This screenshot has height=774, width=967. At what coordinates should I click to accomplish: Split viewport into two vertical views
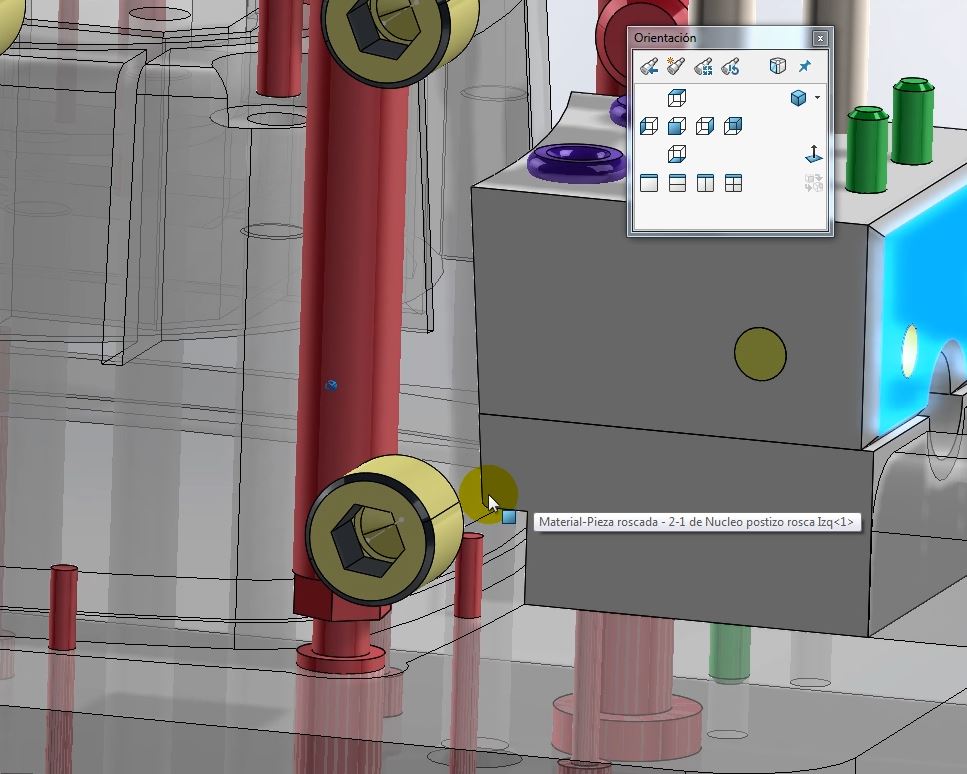coord(705,183)
